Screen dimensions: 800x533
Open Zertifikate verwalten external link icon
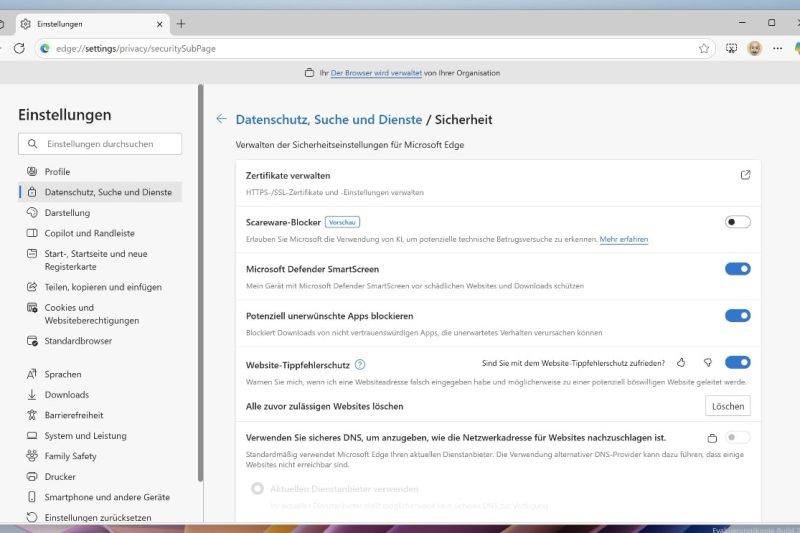pyautogui.click(x=745, y=175)
